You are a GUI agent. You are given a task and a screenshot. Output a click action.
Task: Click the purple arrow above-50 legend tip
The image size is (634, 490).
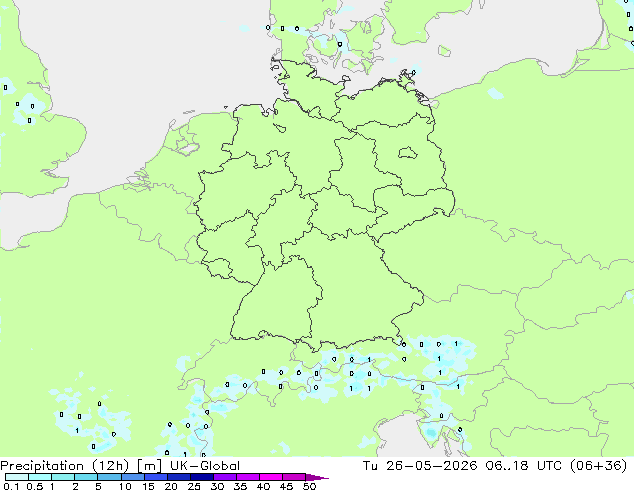pos(317,477)
